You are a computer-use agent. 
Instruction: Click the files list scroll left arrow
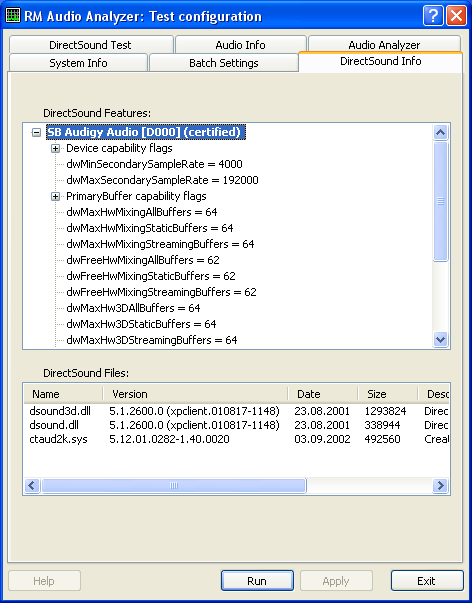(32, 485)
